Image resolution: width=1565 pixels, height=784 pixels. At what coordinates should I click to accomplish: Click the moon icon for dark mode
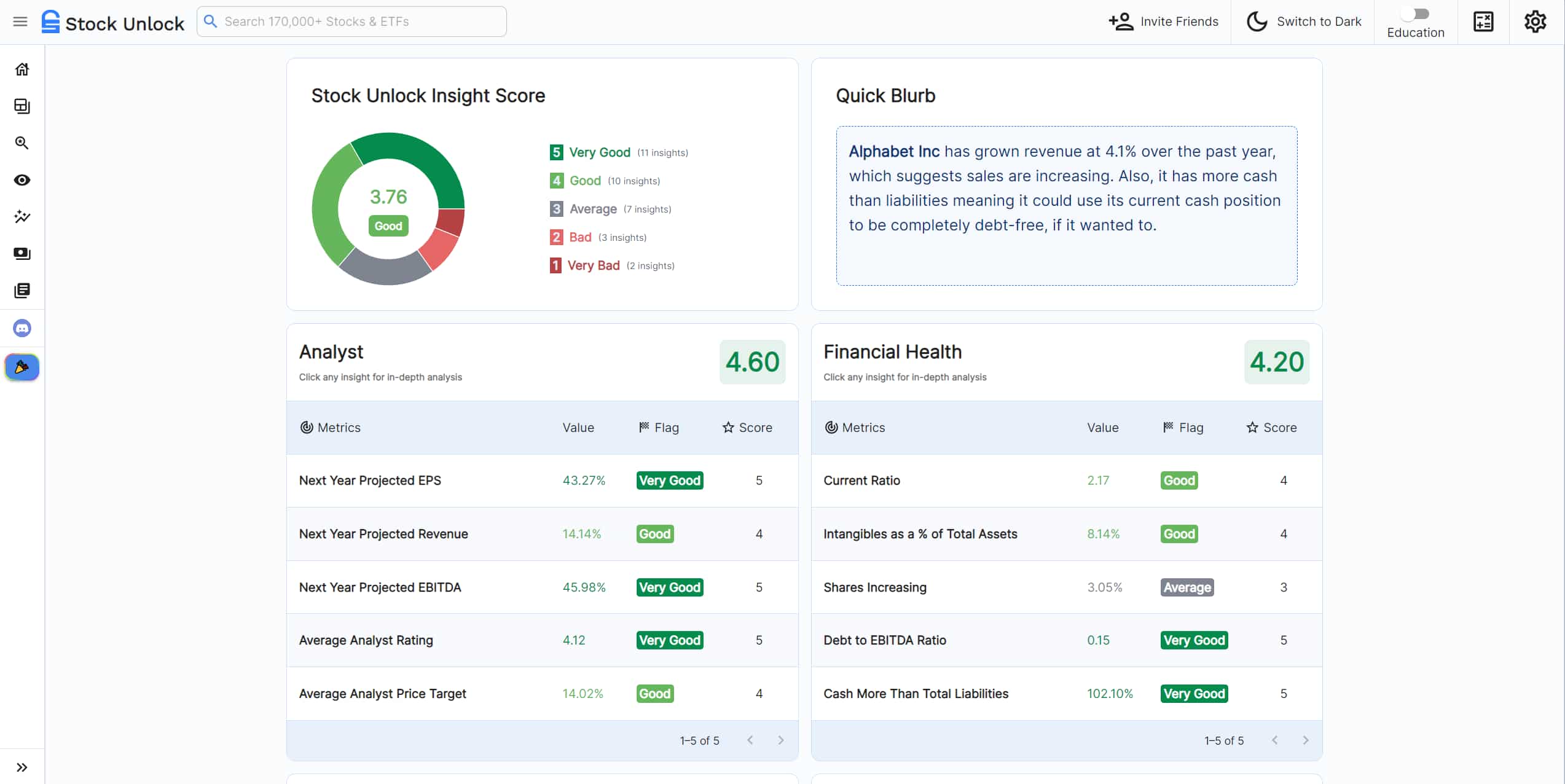[x=1257, y=22]
